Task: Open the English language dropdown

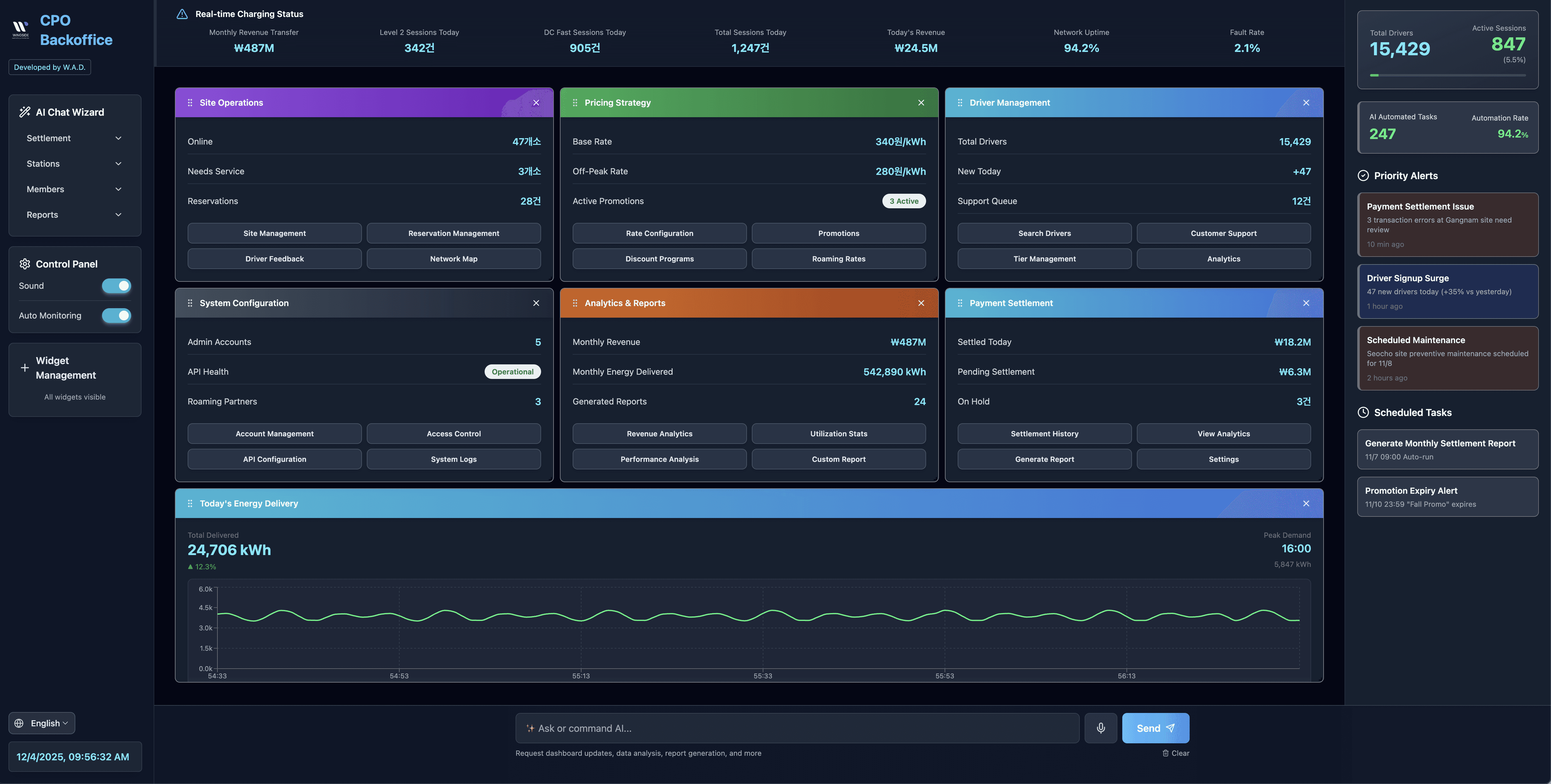Action: coord(42,723)
